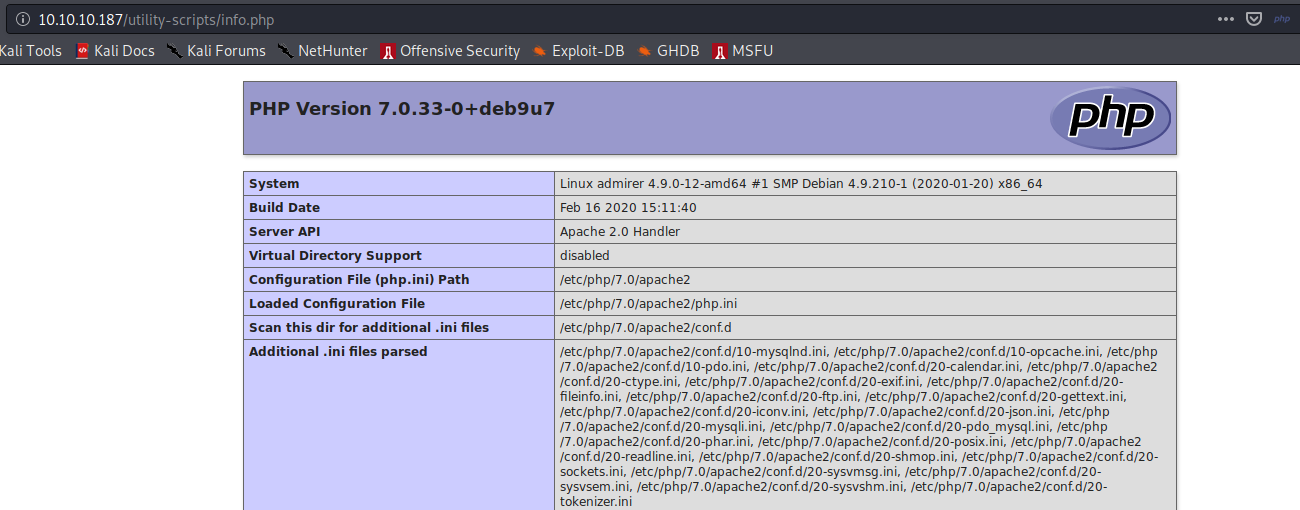Click the small php icon in address bar
Viewport: 1300px width, 510px height.
click(1282, 19)
